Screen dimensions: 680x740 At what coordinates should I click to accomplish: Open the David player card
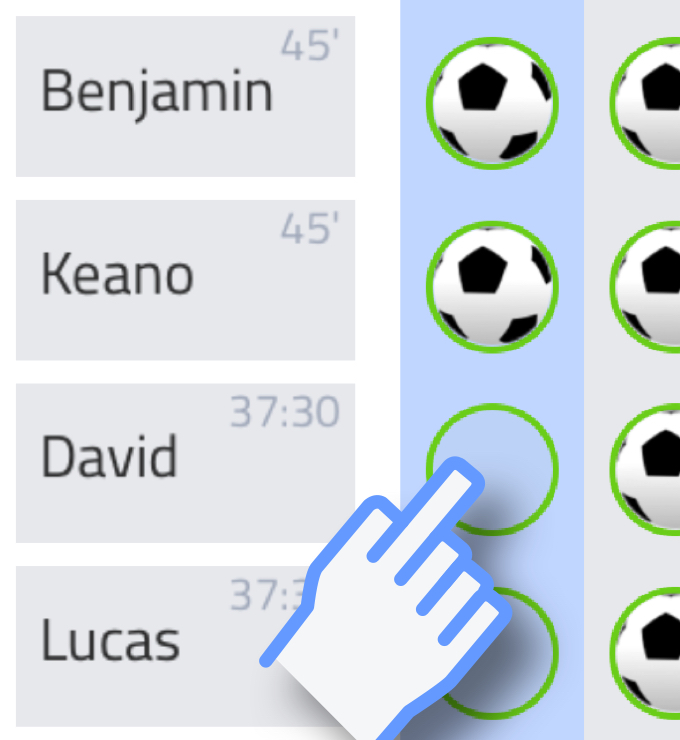pyautogui.click(x=185, y=463)
